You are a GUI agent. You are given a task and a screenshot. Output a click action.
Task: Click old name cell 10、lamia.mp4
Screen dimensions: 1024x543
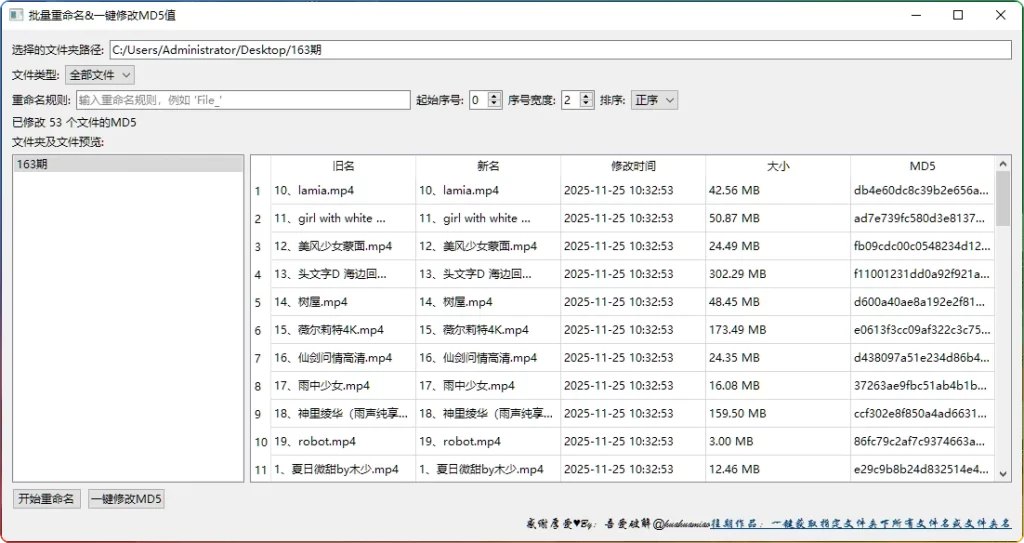(x=344, y=191)
